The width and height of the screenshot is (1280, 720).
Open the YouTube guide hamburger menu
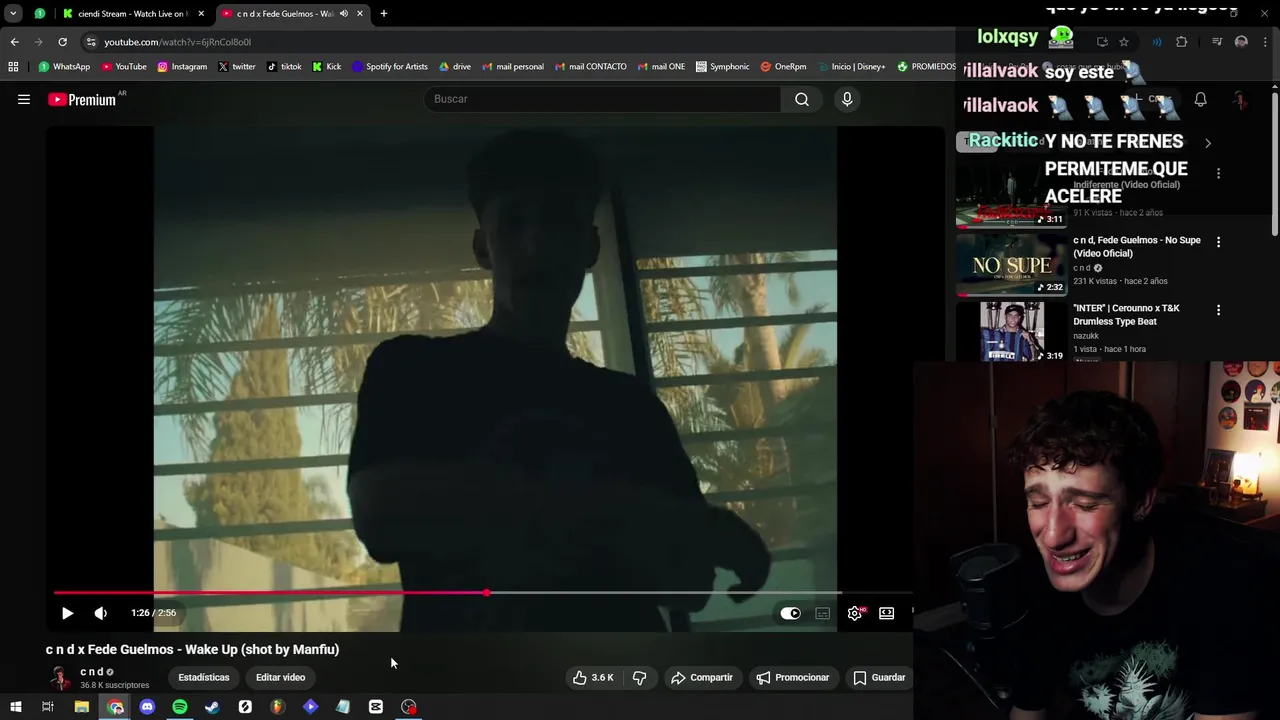point(24,99)
